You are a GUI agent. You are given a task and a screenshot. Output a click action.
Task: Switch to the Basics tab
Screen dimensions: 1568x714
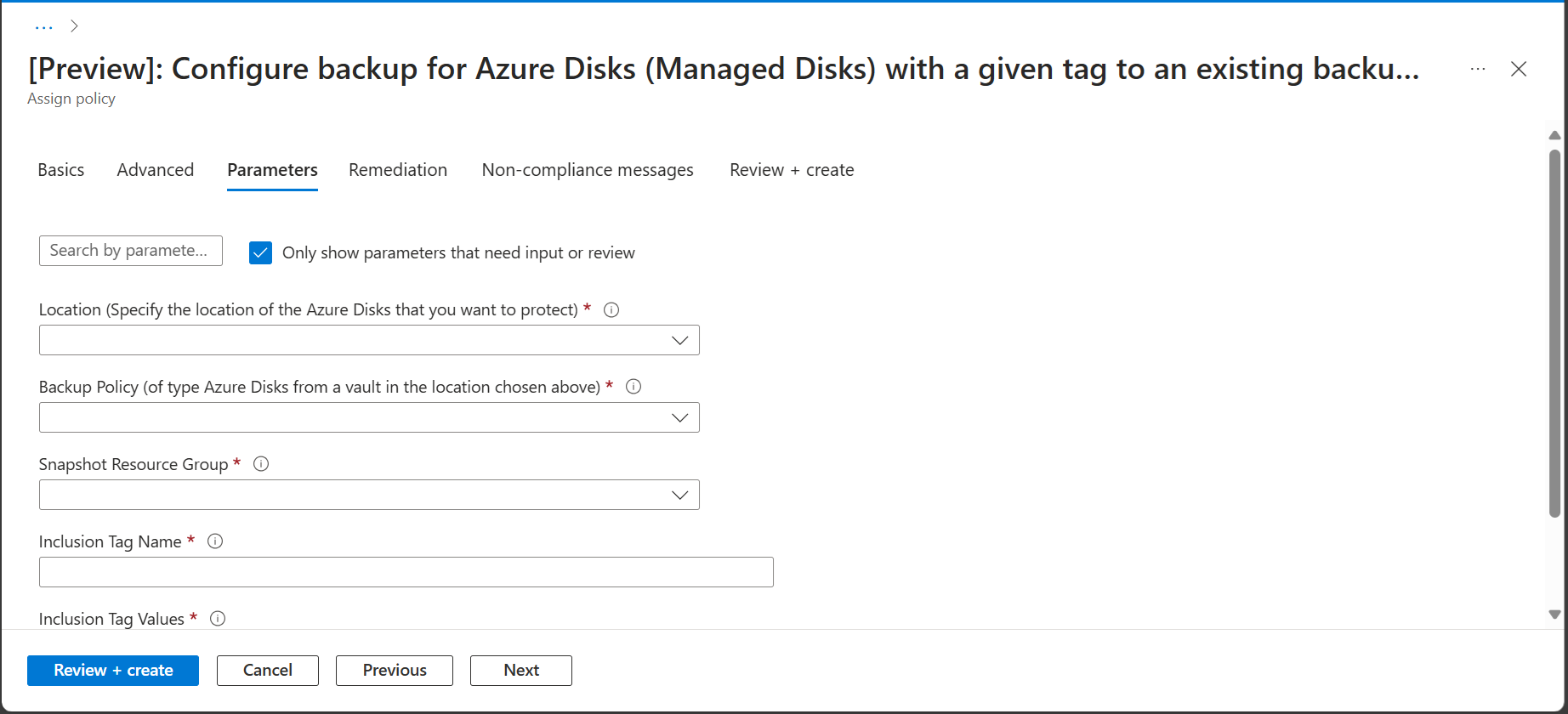click(61, 170)
